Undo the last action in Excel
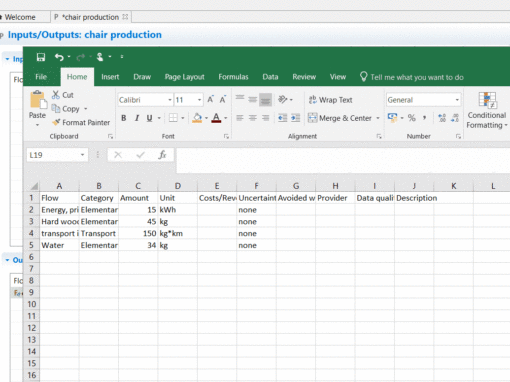This screenshot has height=382, width=510. (59, 57)
